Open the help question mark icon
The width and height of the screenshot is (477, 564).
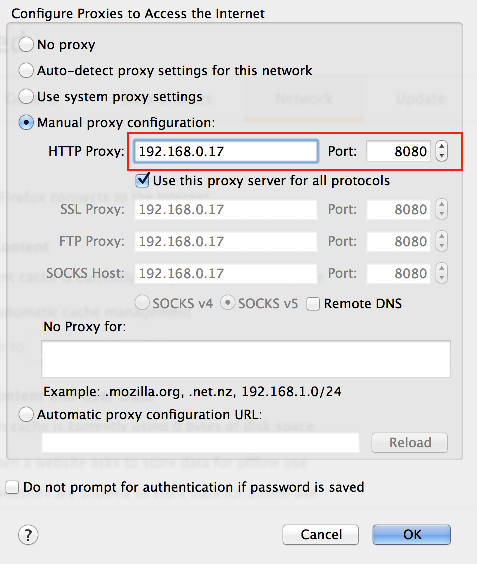28,535
